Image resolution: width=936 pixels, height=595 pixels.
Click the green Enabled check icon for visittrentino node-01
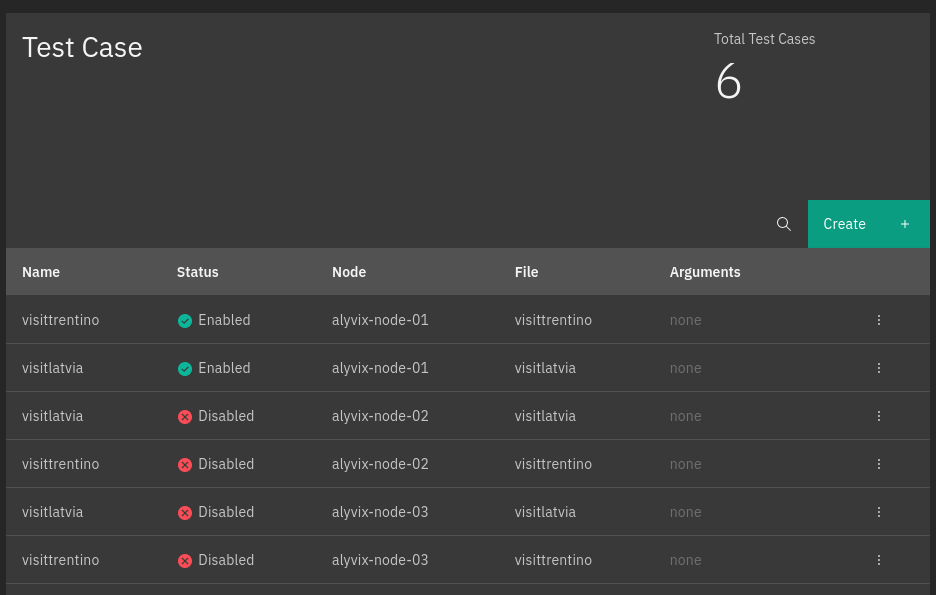pyautogui.click(x=185, y=321)
